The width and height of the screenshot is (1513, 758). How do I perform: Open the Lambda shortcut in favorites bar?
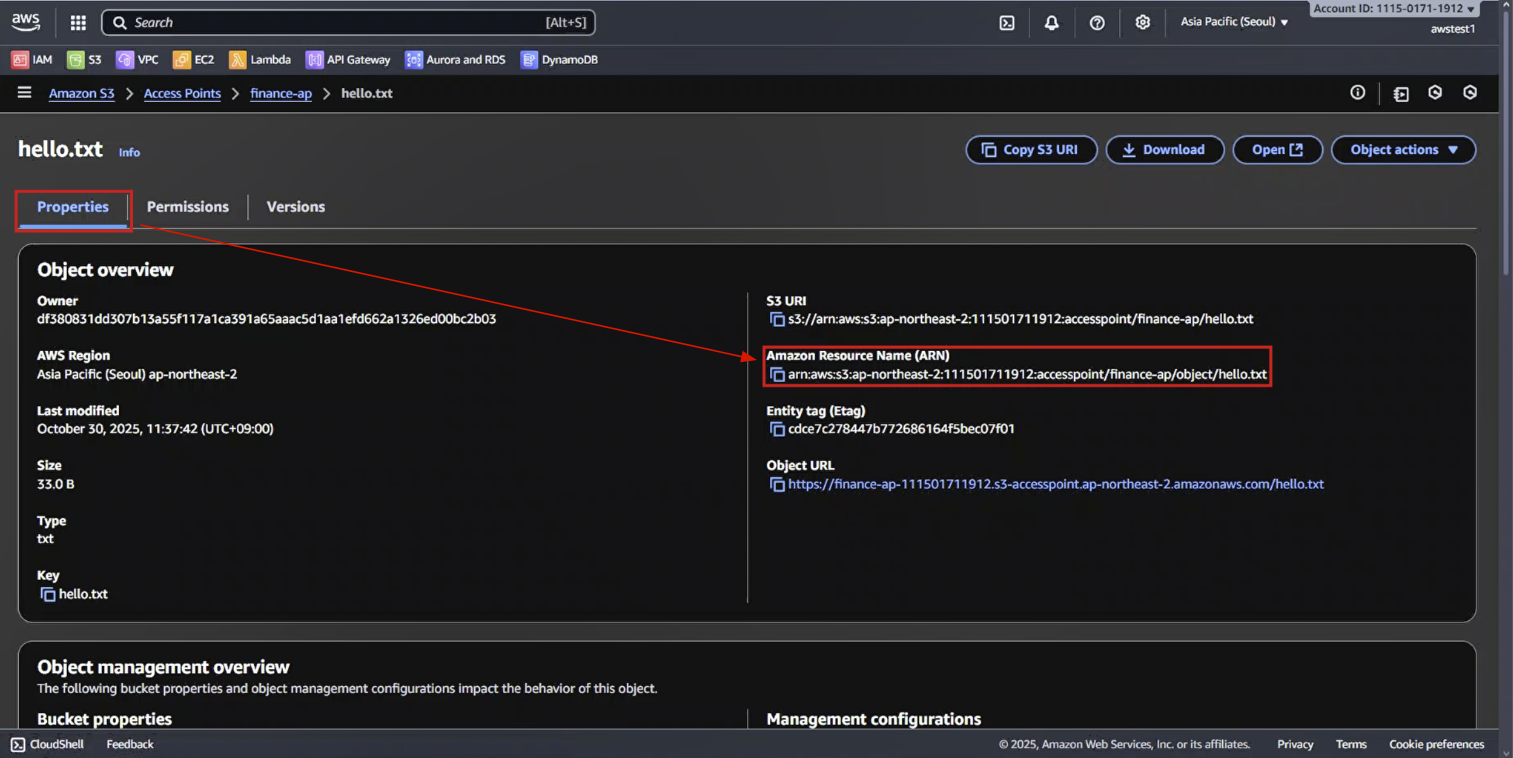point(261,60)
